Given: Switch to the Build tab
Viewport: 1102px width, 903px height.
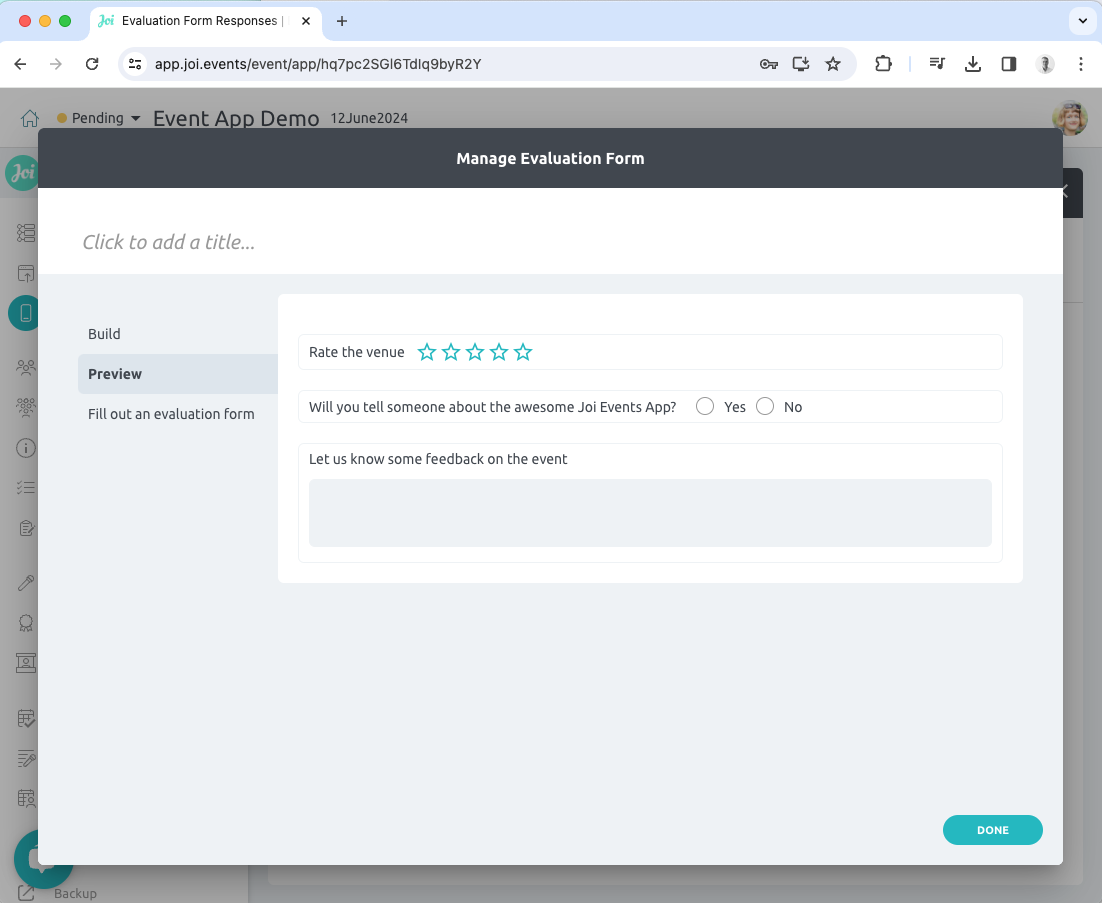Looking at the screenshot, I should point(104,334).
